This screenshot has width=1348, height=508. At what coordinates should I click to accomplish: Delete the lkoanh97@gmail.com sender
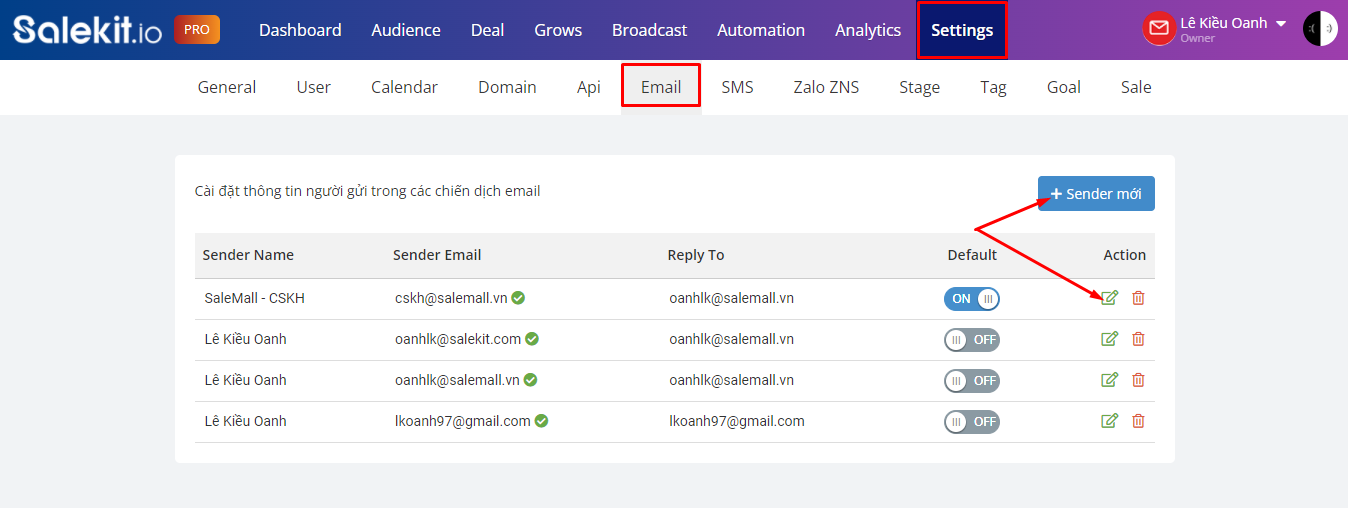1138,421
